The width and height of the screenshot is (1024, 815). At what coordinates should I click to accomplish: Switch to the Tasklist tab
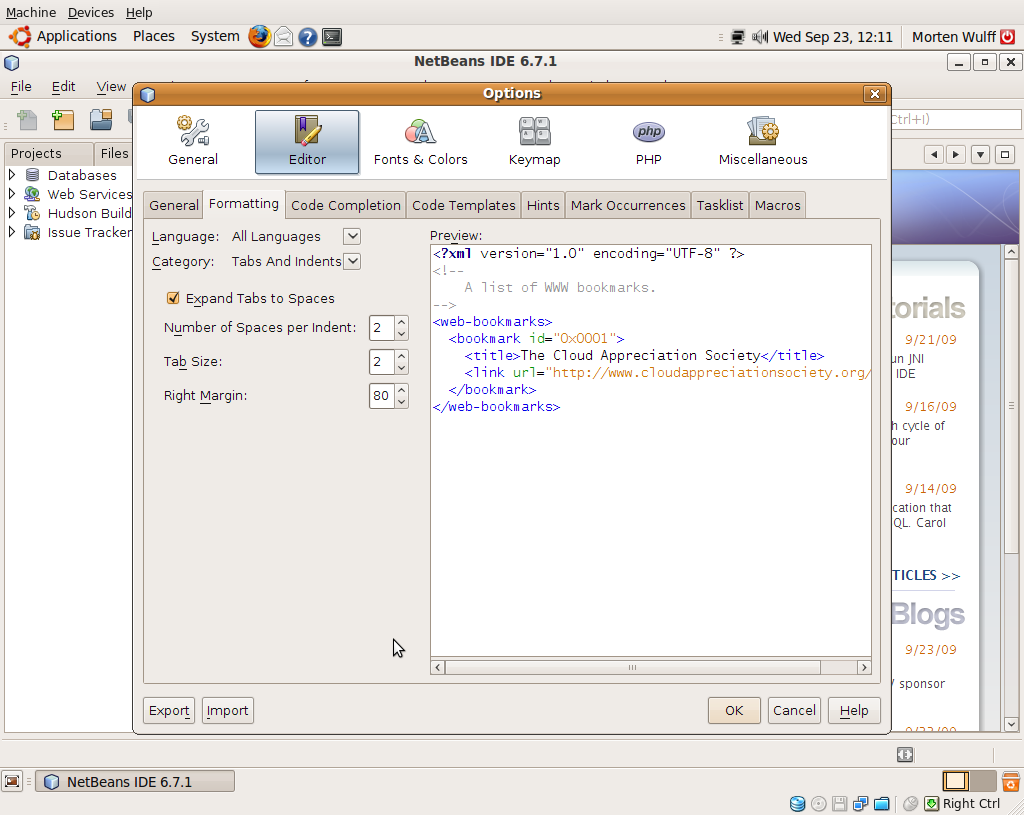(x=720, y=205)
